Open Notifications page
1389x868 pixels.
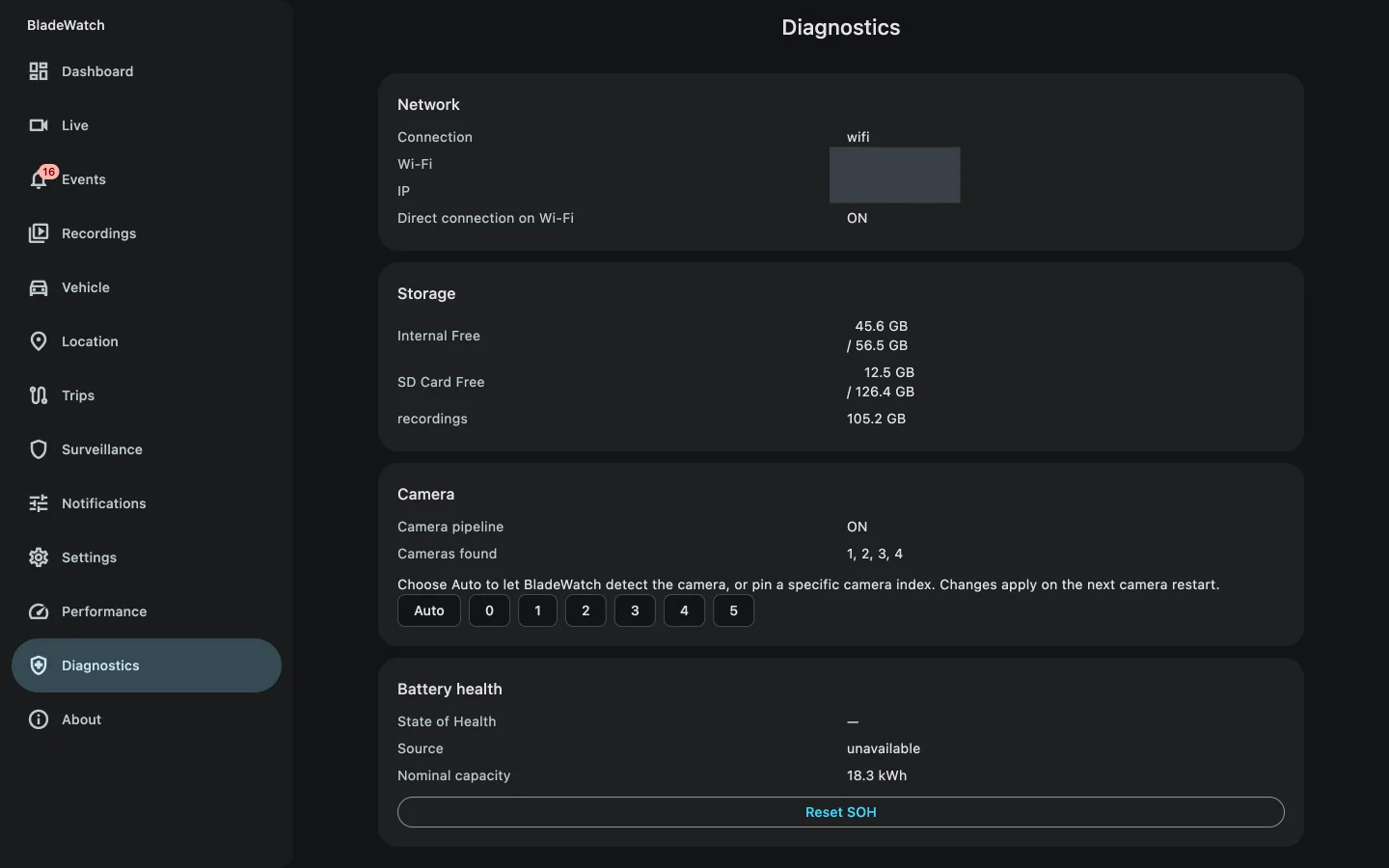[147, 503]
